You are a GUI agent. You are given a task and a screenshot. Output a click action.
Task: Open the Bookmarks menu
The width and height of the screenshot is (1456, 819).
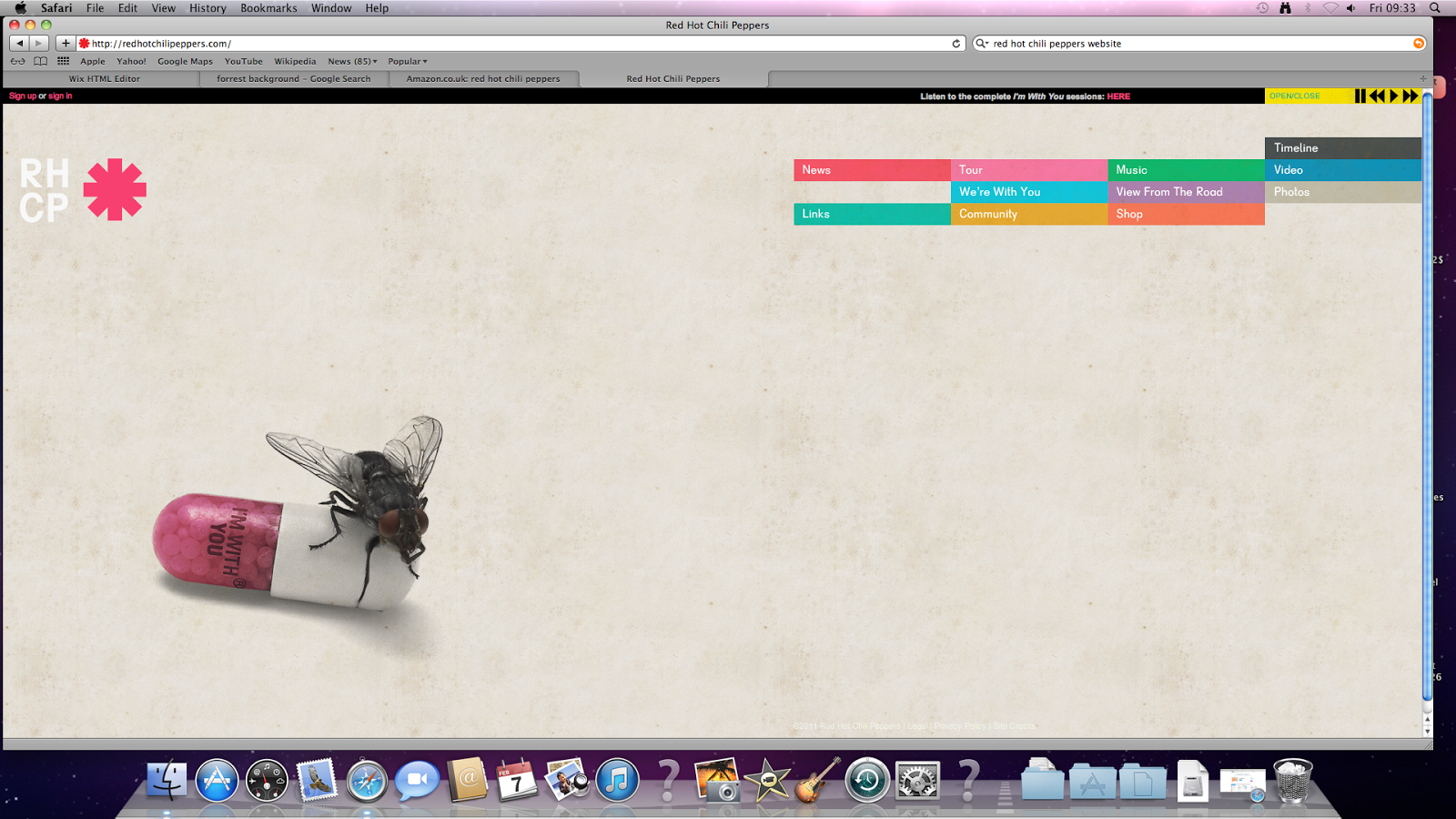tap(268, 8)
